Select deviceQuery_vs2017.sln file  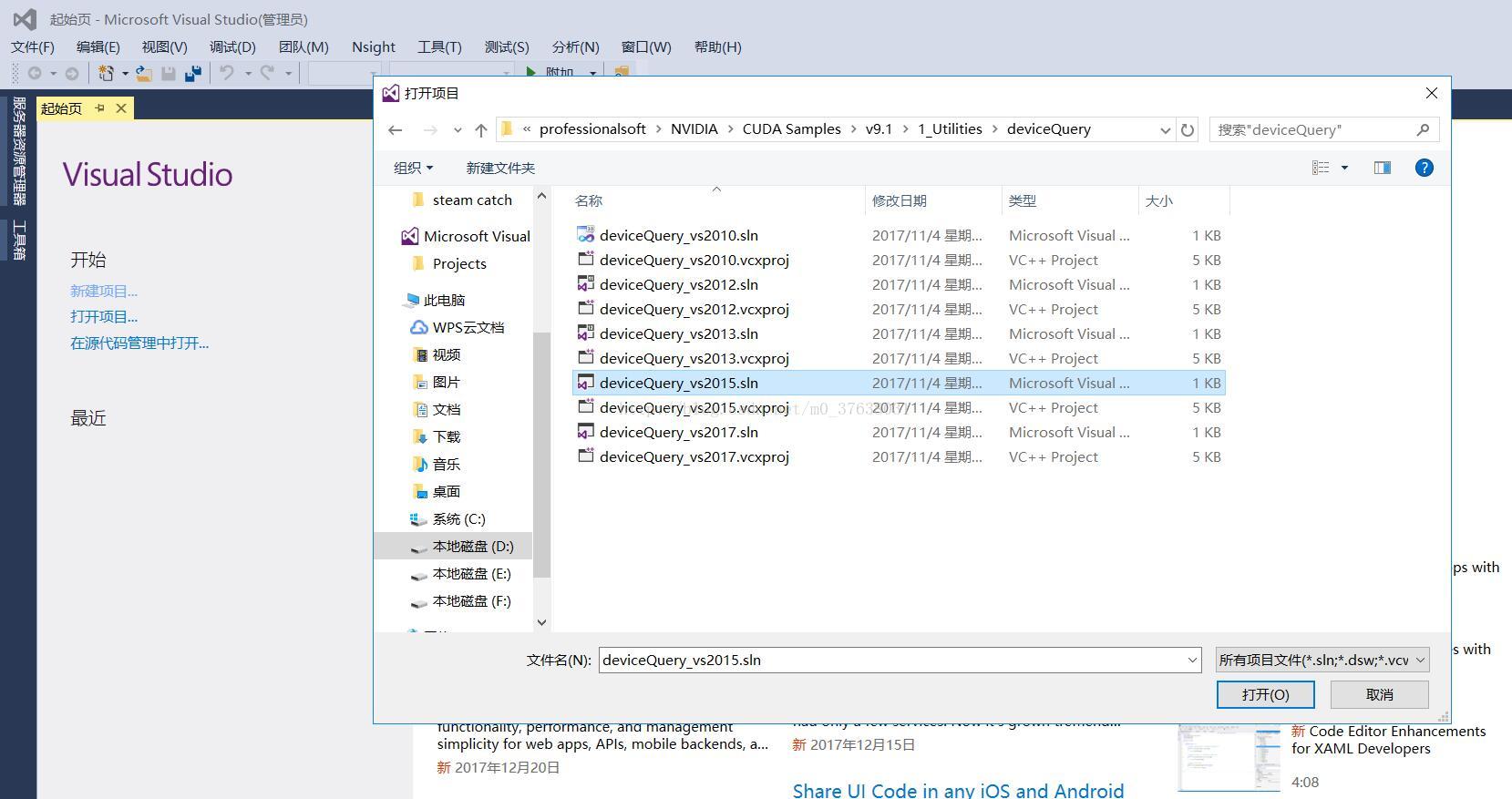coord(678,432)
